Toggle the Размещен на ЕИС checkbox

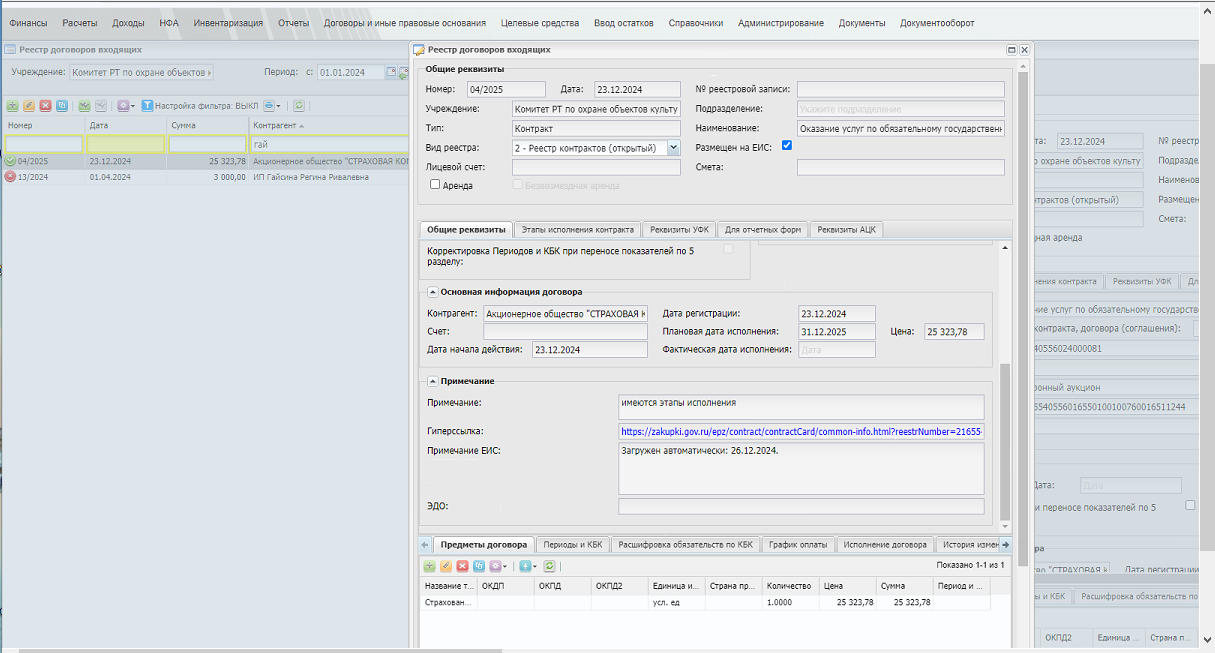point(787,146)
